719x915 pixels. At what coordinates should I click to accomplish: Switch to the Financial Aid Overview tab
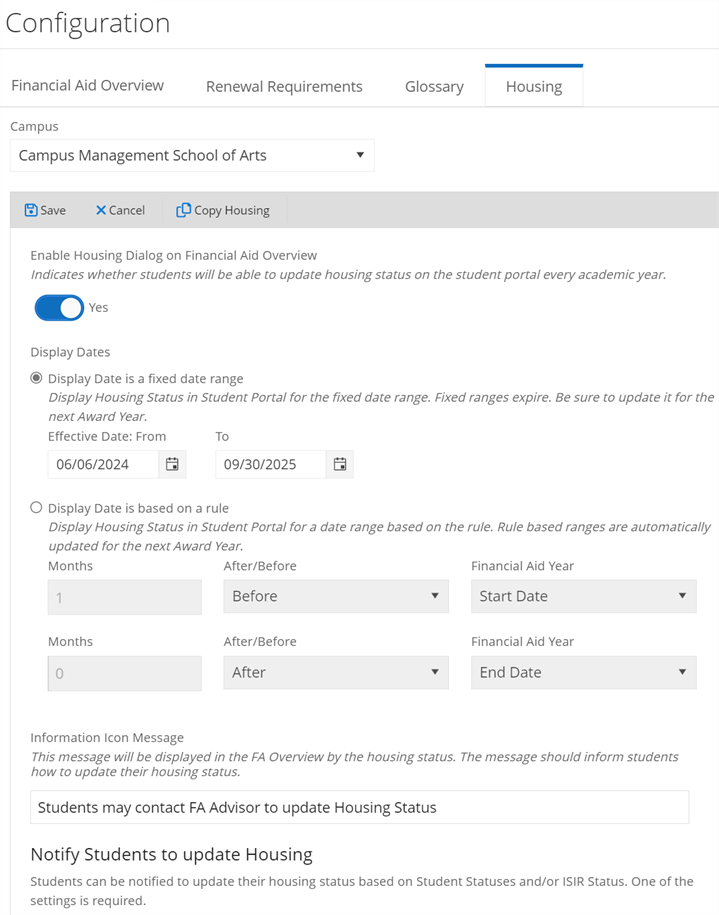(87, 86)
